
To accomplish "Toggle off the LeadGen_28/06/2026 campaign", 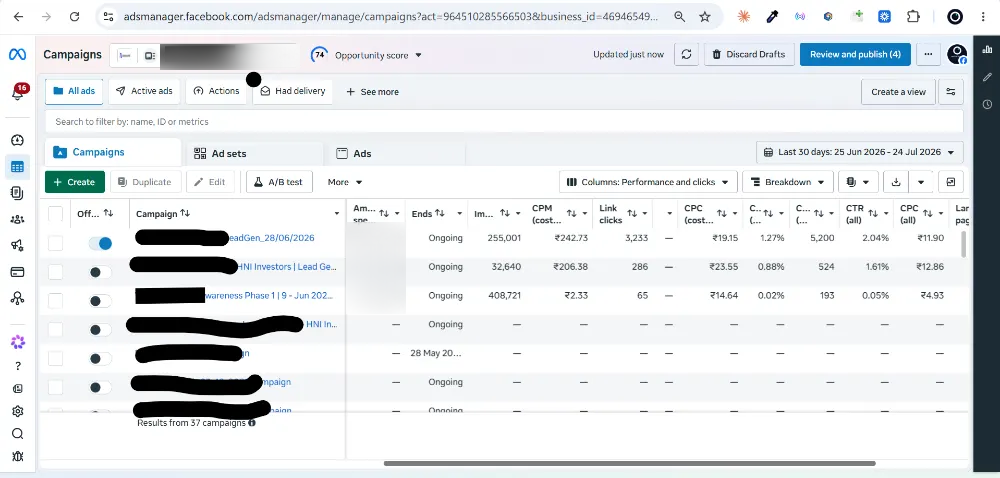I will (100, 243).
